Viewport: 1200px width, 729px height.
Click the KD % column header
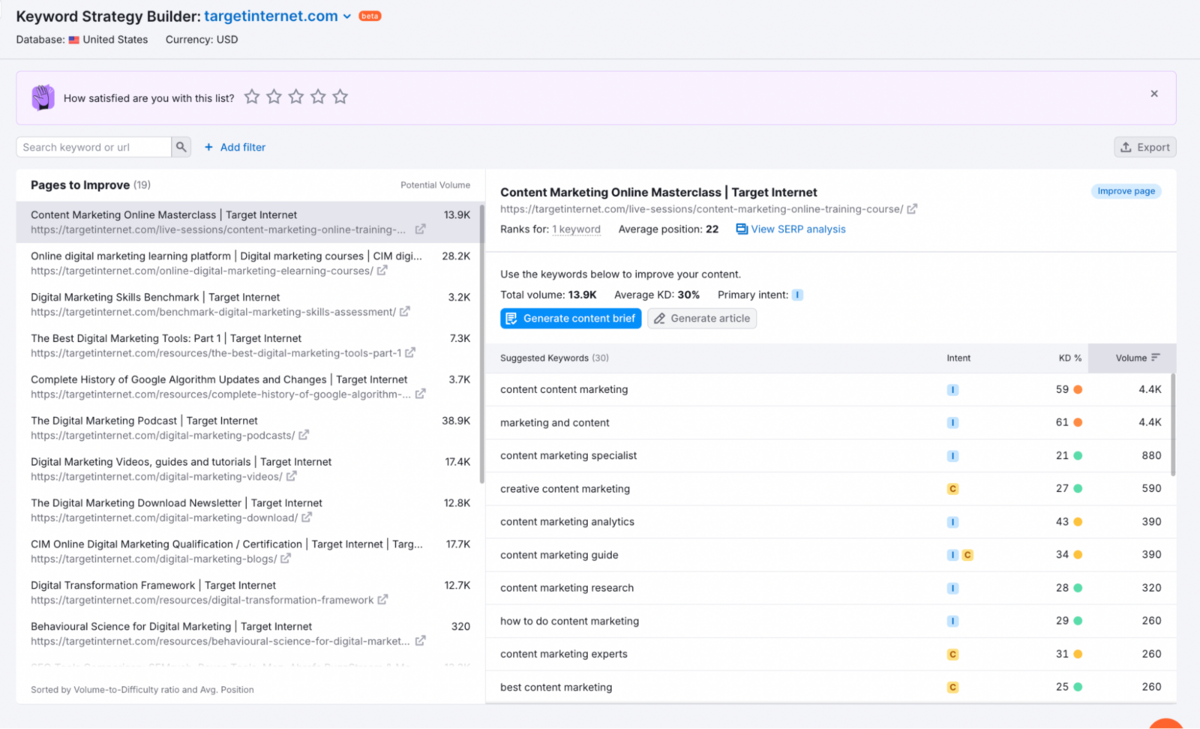pos(1070,358)
